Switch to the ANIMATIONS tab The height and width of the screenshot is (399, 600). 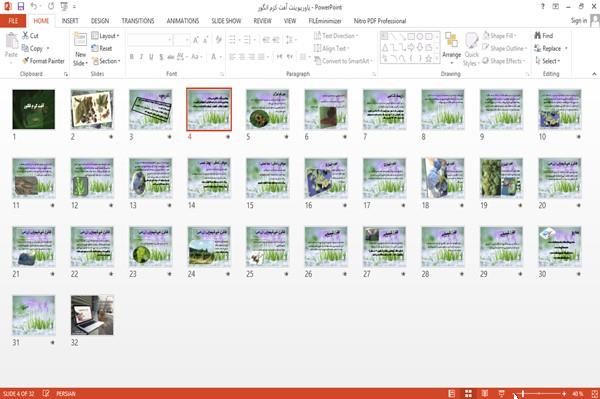click(x=183, y=21)
